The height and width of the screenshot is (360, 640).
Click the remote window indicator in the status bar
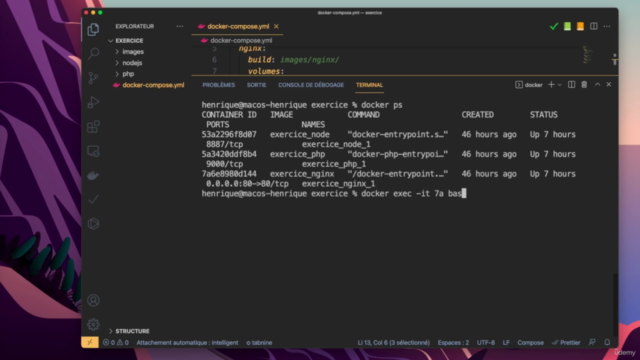[90, 342]
